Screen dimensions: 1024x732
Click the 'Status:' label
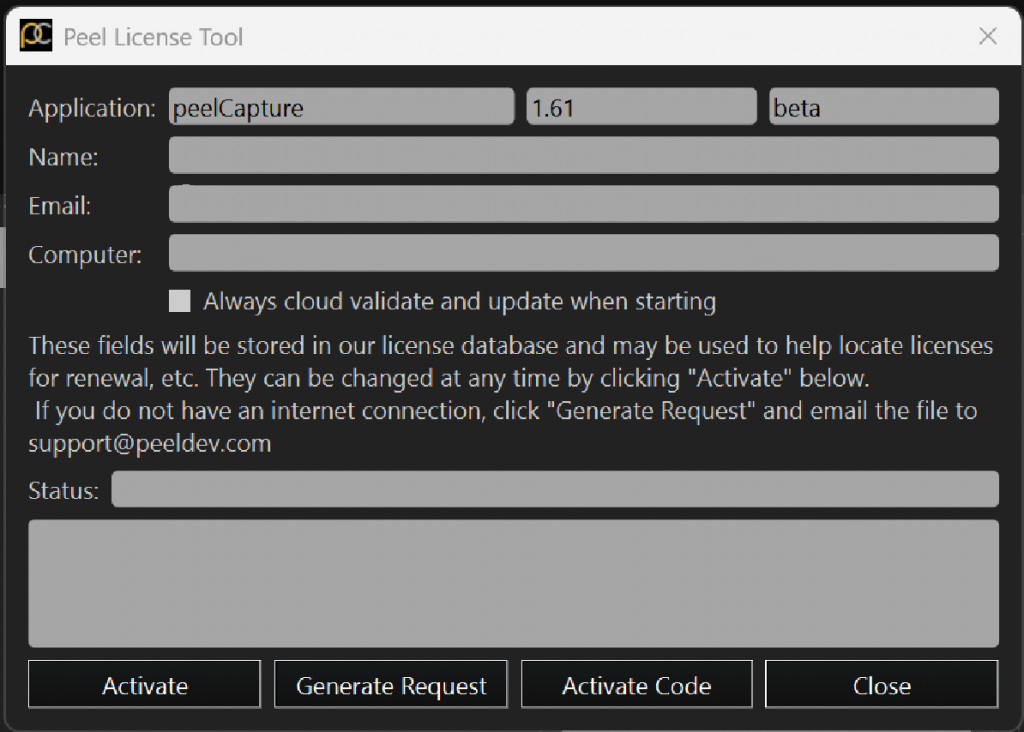pos(63,490)
